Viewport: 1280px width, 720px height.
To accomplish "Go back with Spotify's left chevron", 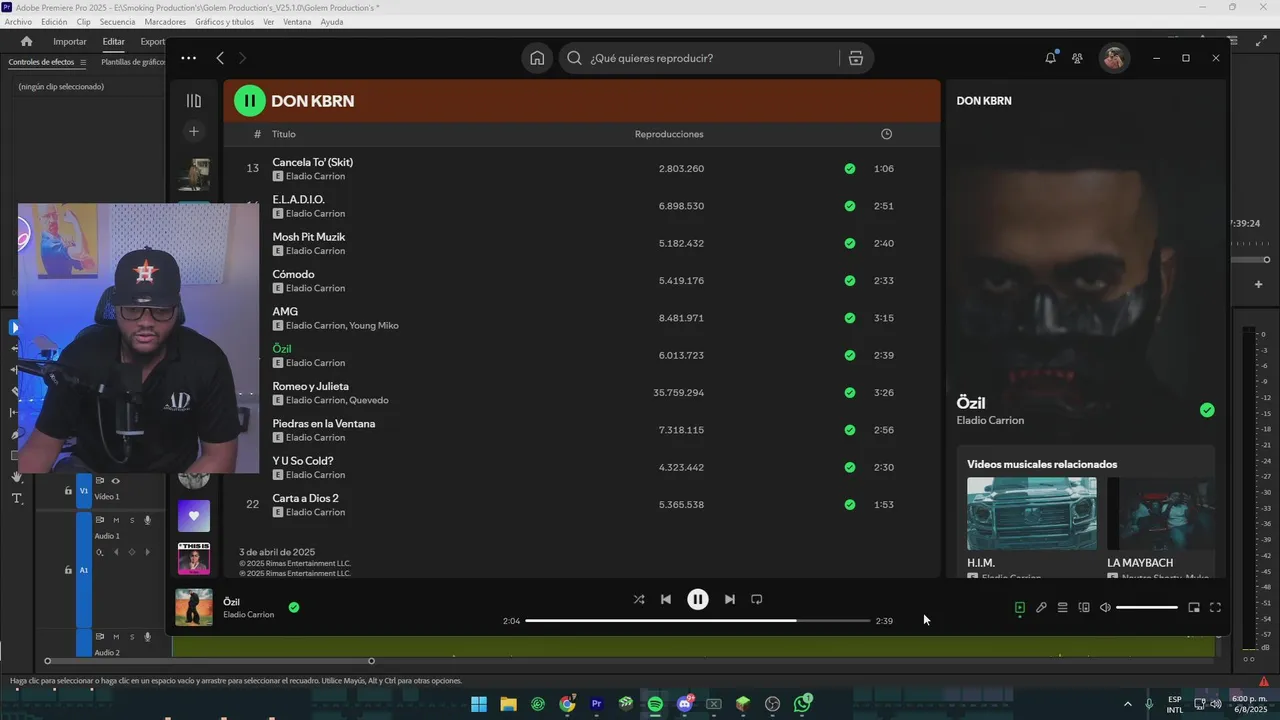I will 220,58.
